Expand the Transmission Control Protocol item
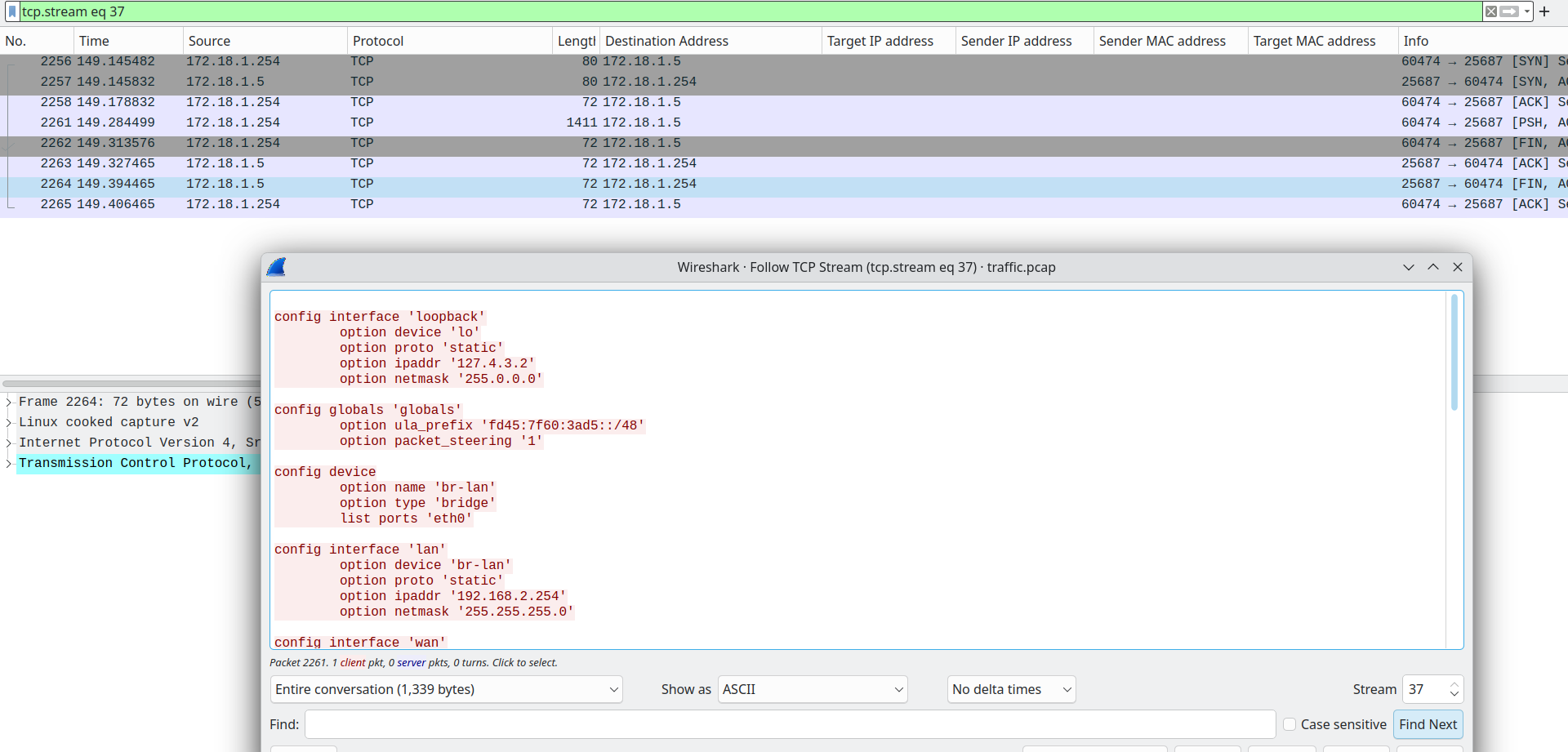Viewport: 1568px width, 752px height. pos(9,463)
